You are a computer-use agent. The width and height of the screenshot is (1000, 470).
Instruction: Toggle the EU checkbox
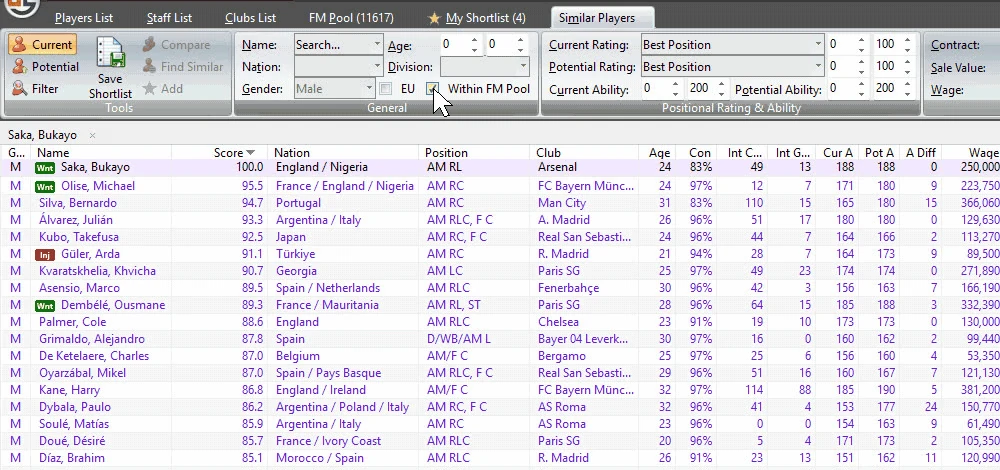point(386,89)
